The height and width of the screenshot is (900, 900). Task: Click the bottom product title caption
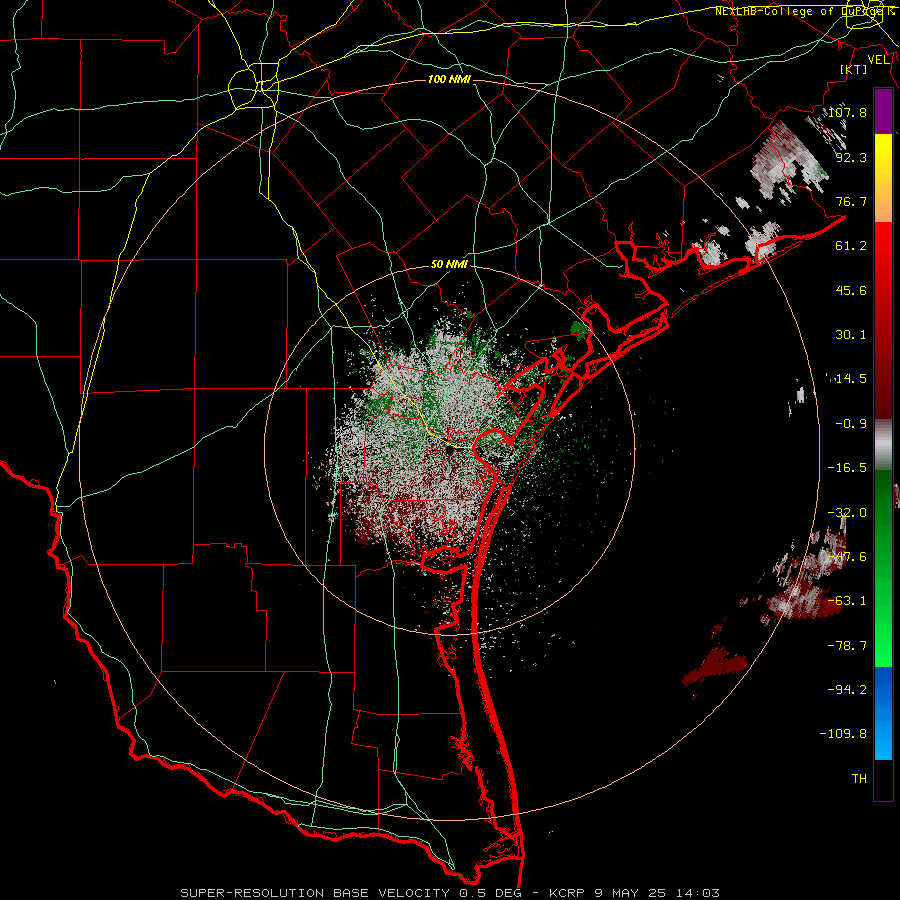450,893
